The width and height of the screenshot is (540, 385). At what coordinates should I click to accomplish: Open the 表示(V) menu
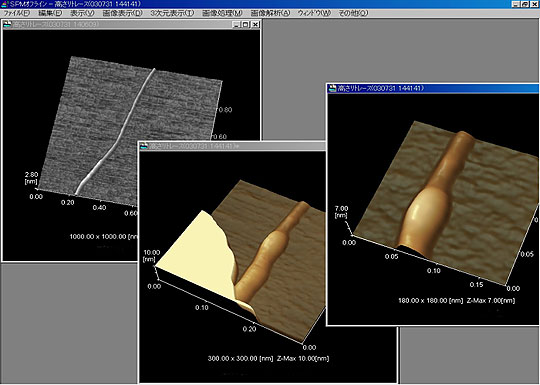(82, 13)
